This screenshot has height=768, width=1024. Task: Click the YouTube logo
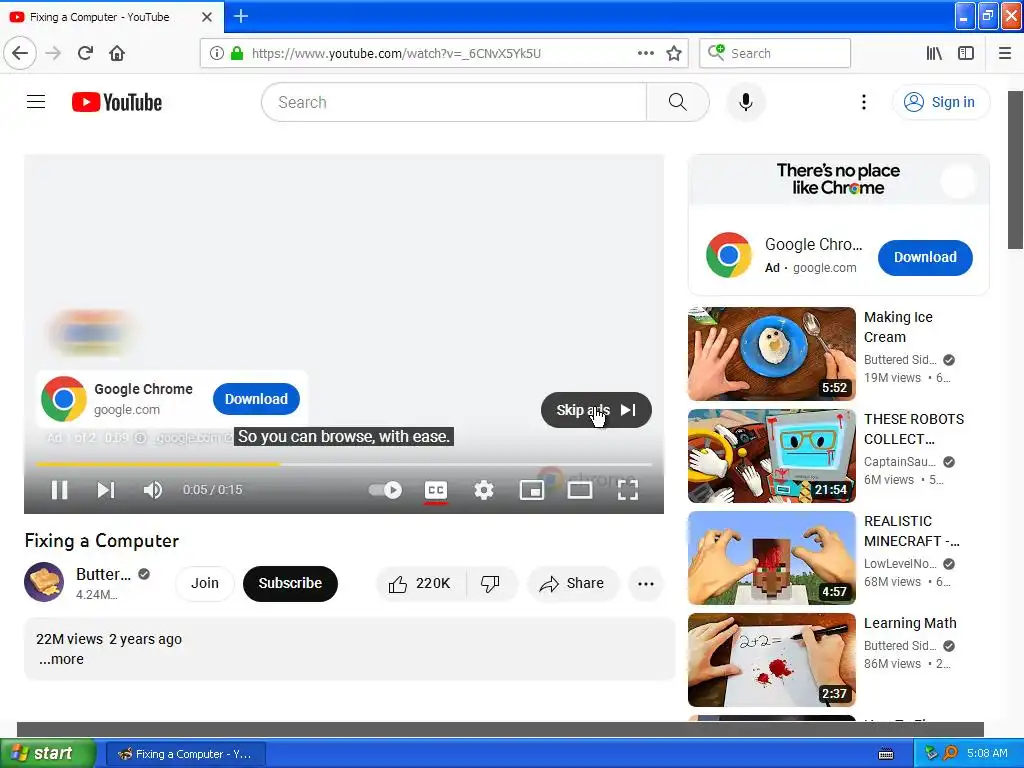point(117,102)
